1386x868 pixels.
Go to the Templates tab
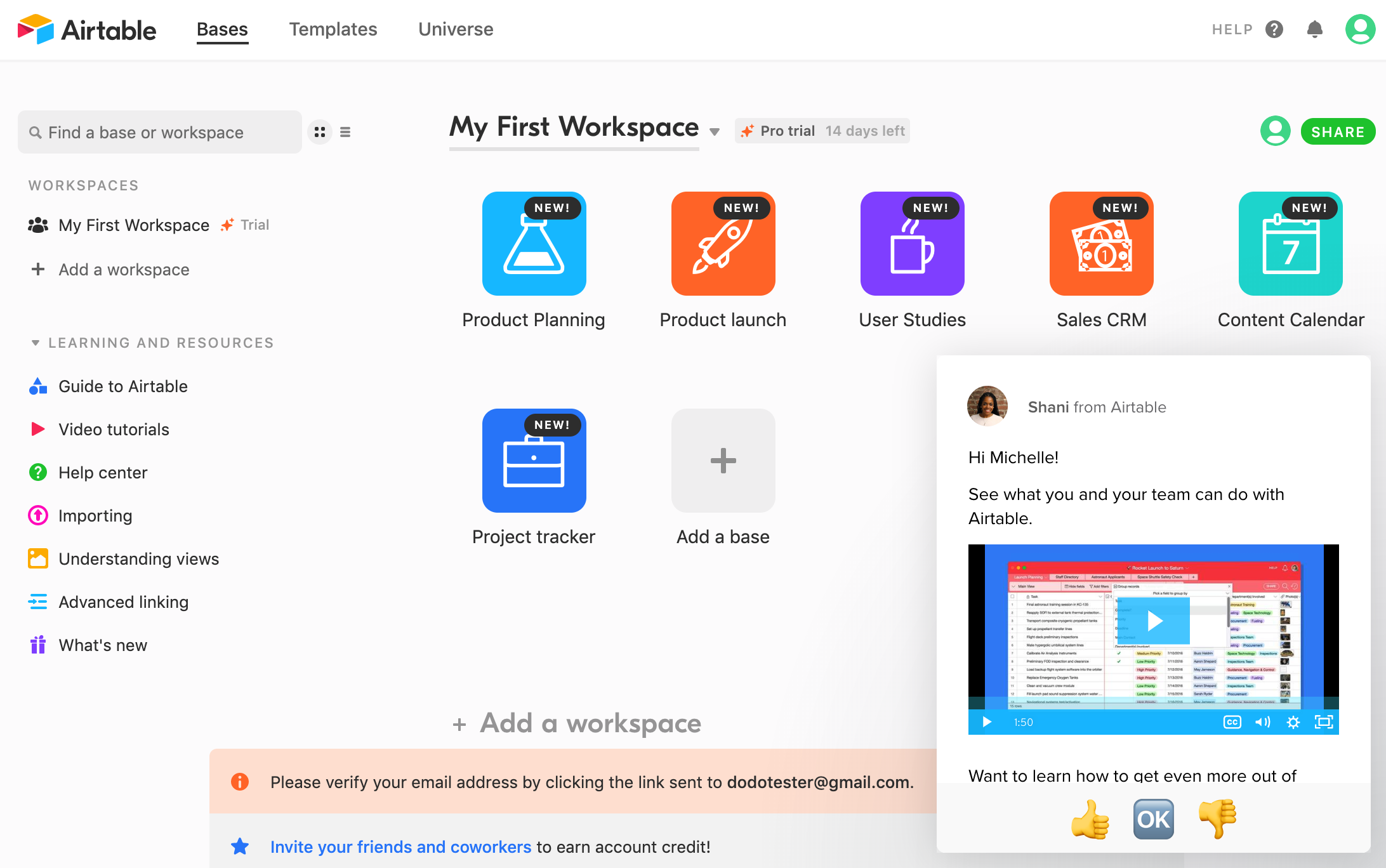[333, 29]
